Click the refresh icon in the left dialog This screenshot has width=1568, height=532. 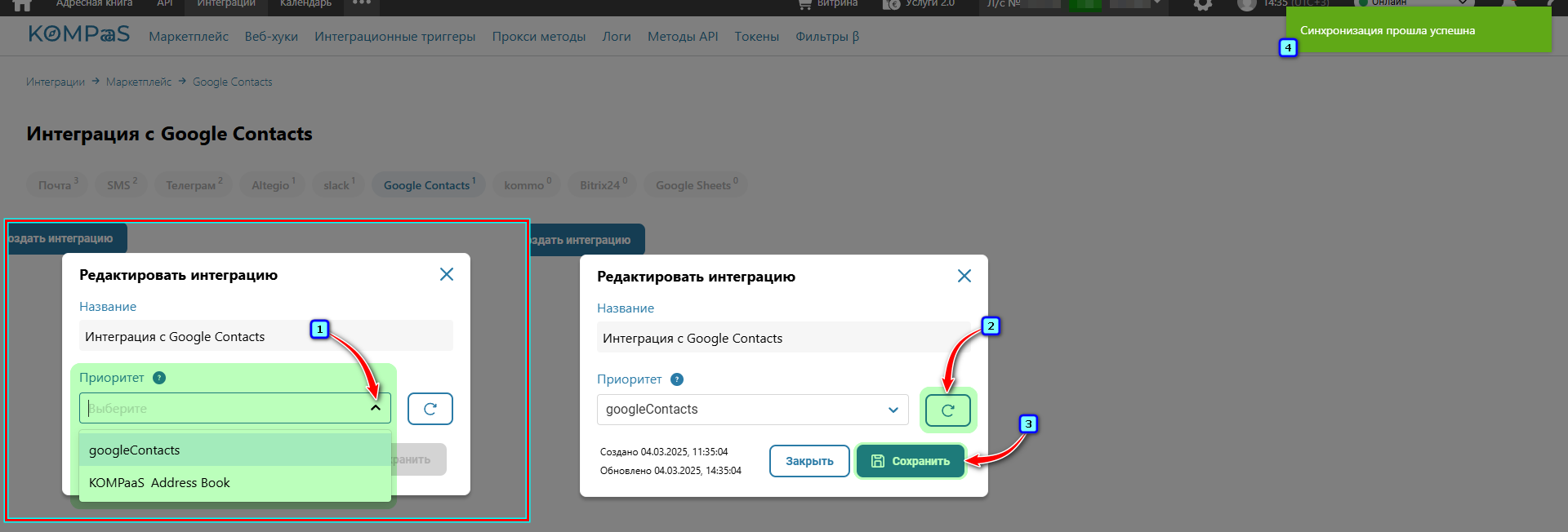point(430,409)
